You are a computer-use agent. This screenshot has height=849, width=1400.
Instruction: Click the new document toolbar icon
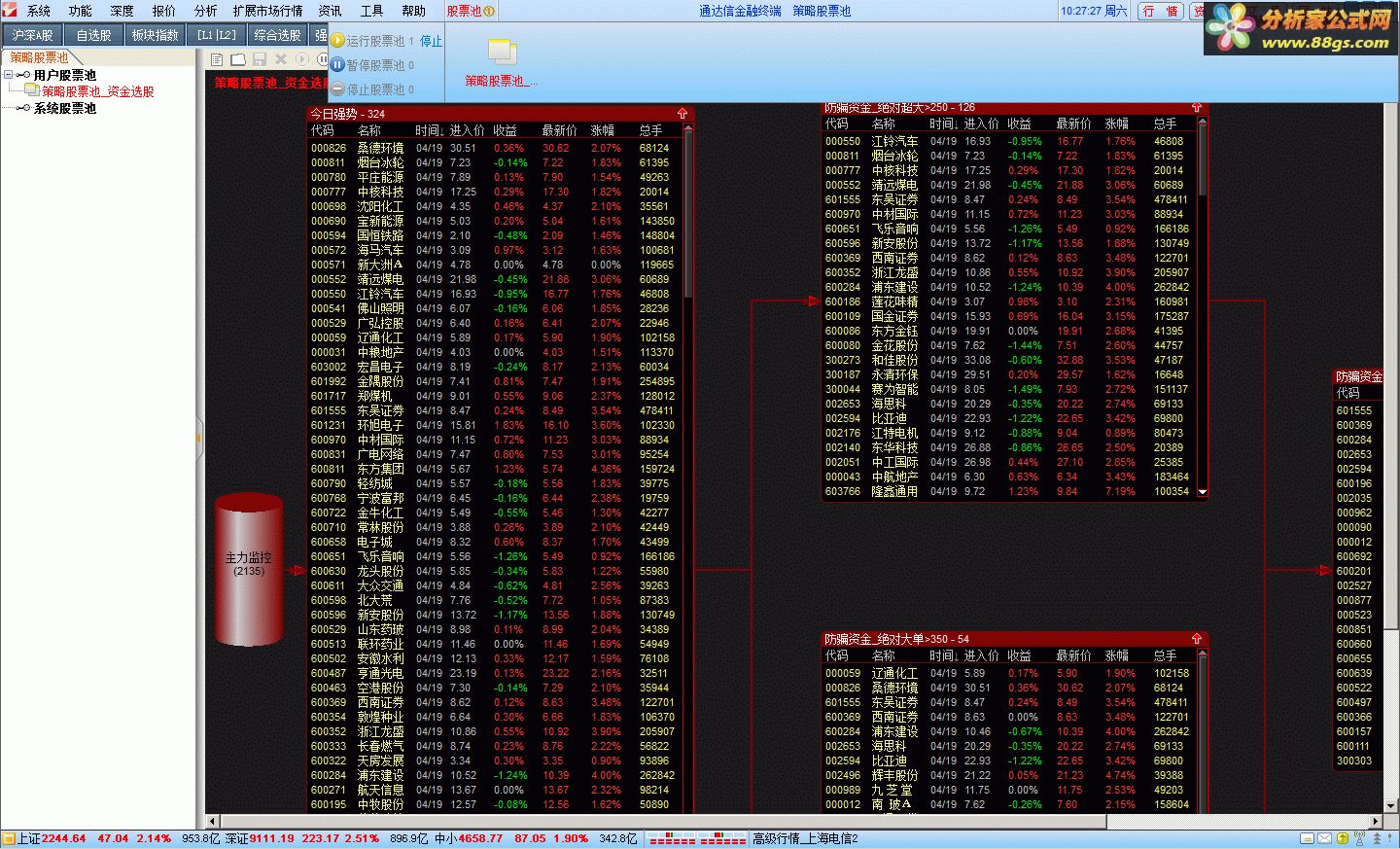click(x=217, y=59)
